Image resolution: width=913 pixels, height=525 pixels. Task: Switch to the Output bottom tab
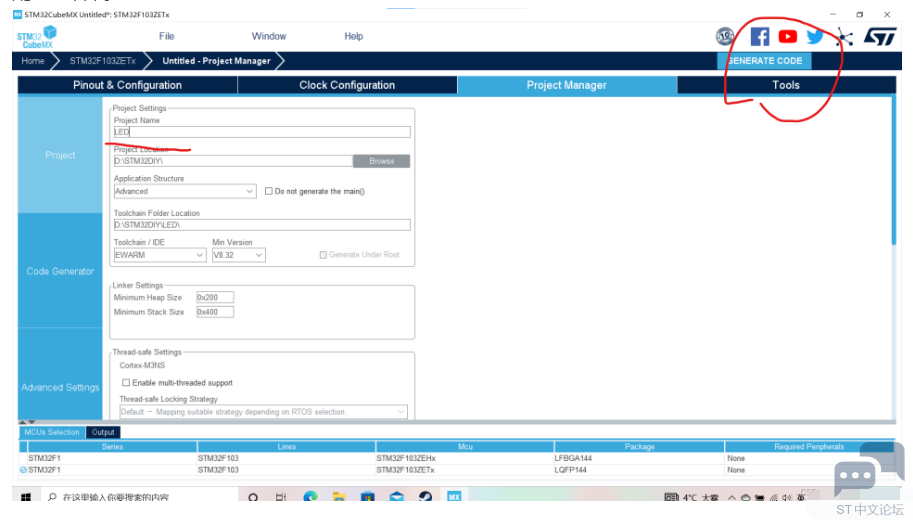click(103, 432)
